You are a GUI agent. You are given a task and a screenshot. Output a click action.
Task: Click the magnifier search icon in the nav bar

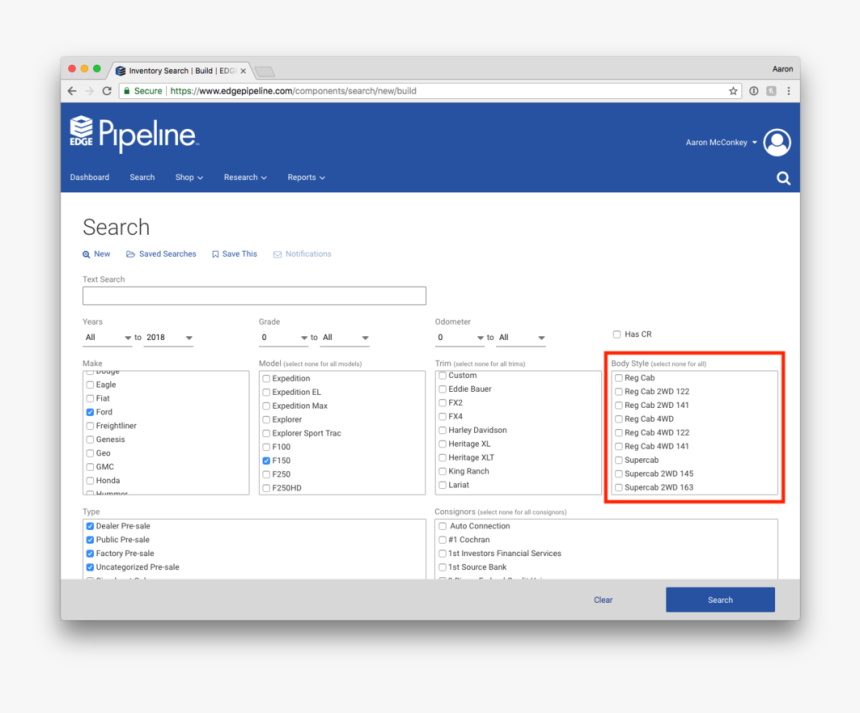pyautogui.click(x=783, y=178)
